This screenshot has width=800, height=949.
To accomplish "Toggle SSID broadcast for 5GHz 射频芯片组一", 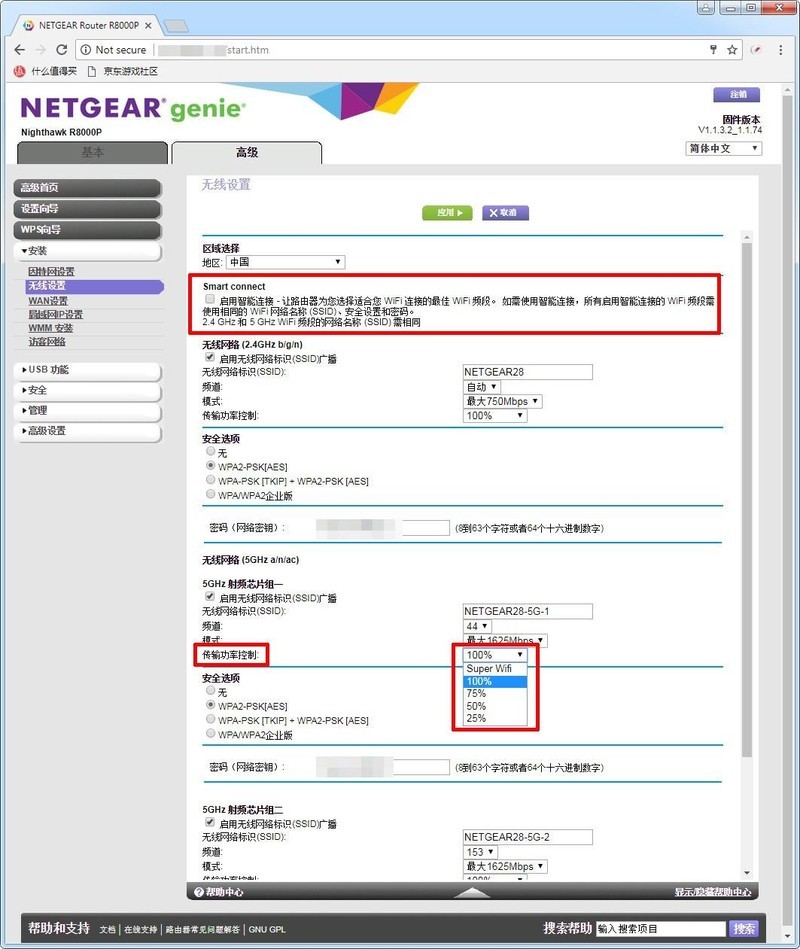I will pyautogui.click(x=210, y=597).
